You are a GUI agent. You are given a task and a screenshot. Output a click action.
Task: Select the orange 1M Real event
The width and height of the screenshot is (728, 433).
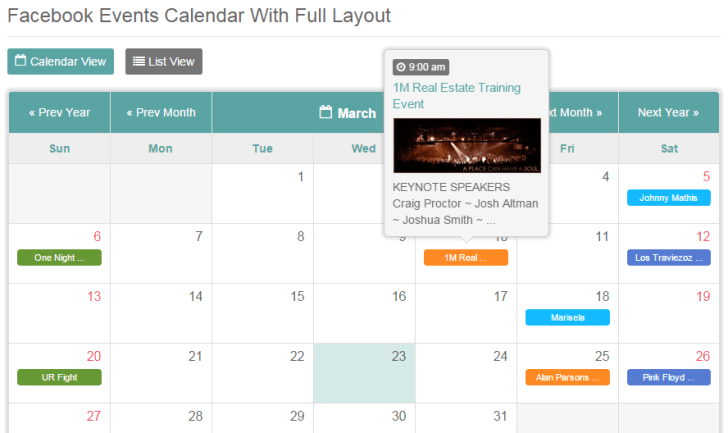coord(466,258)
